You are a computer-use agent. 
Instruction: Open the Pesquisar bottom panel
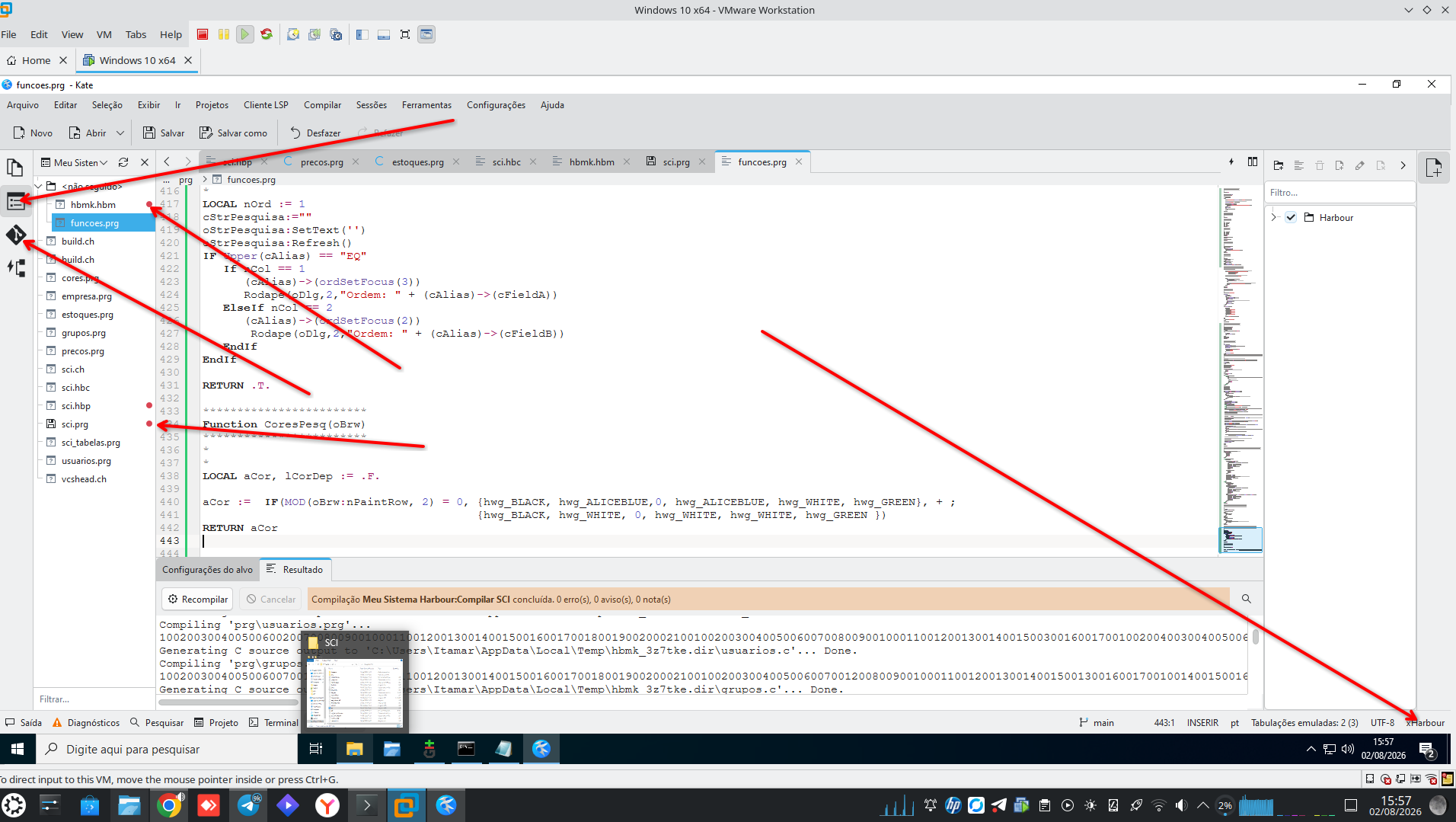point(157,722)
